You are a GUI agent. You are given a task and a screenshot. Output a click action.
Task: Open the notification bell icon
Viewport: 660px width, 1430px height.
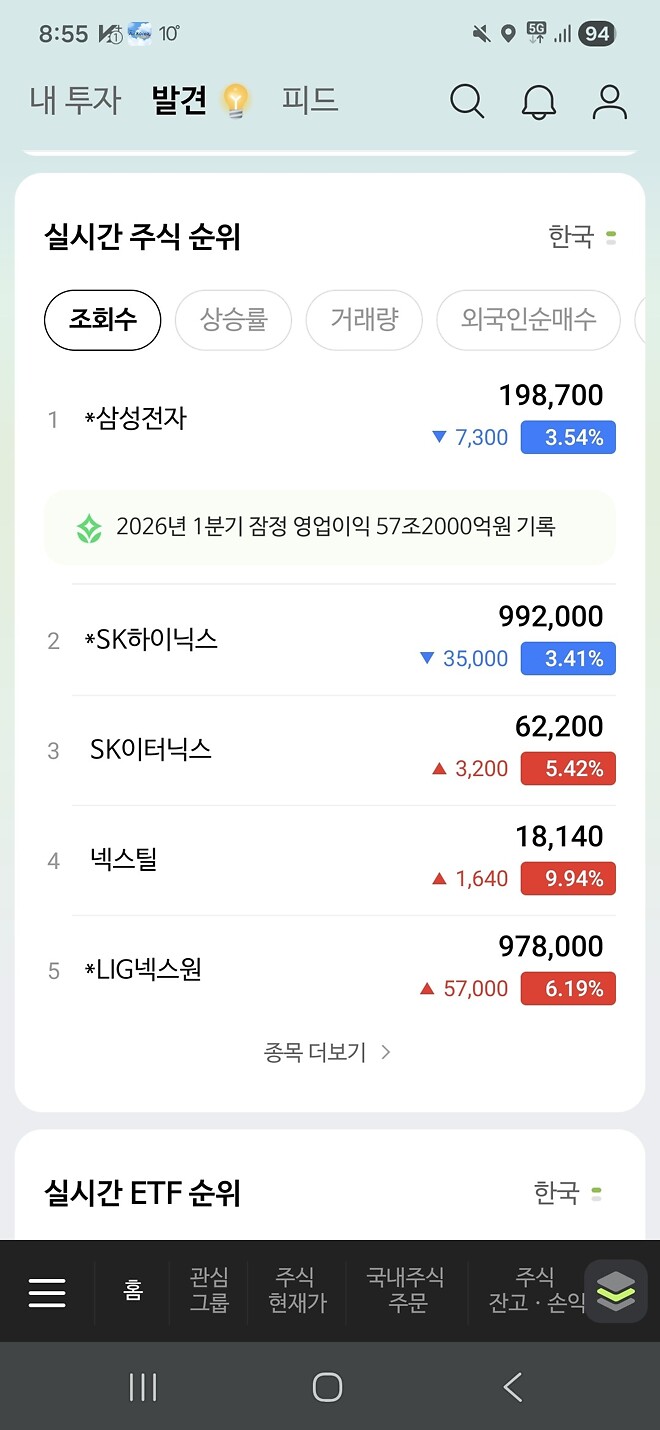click(539, 101)
